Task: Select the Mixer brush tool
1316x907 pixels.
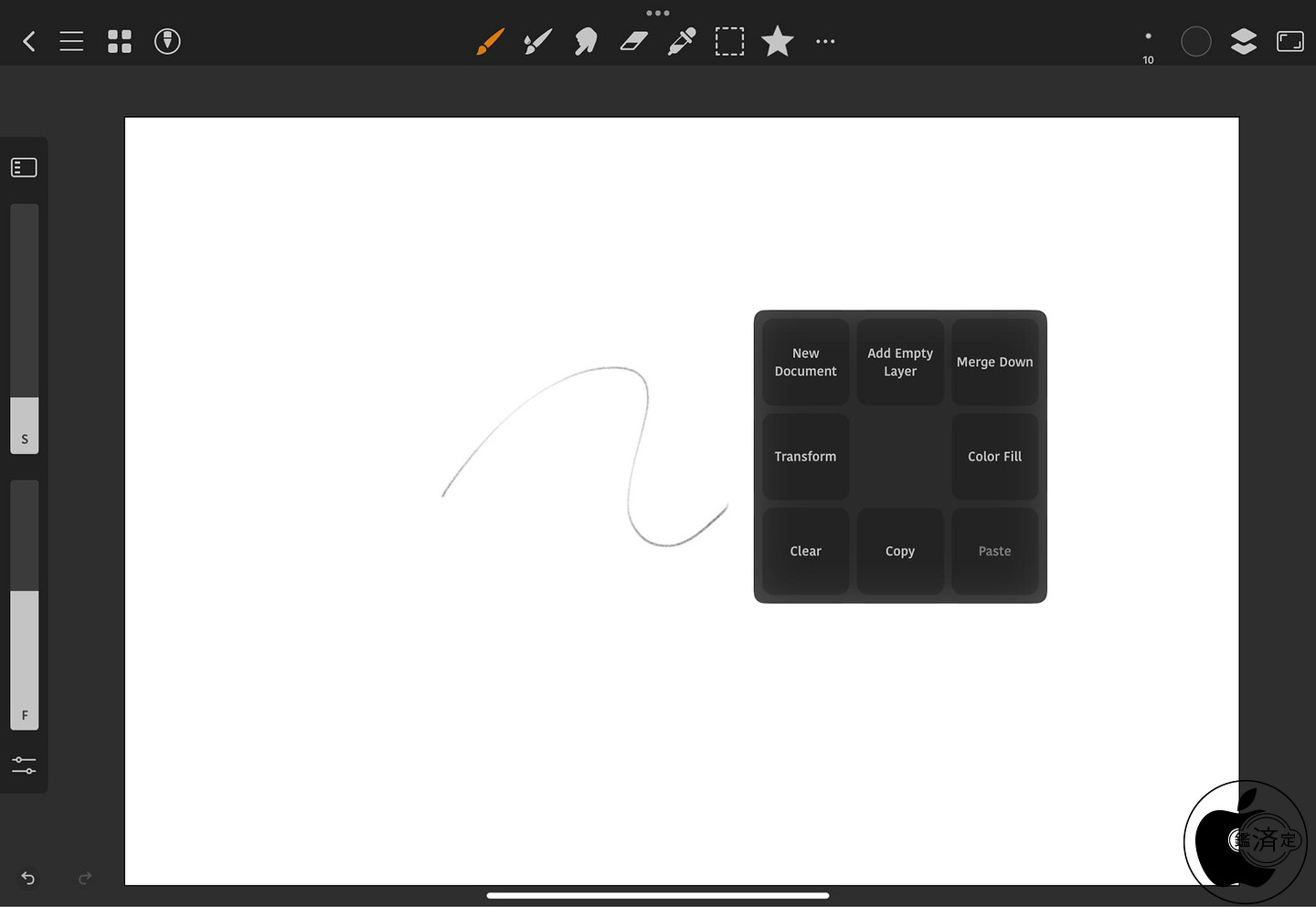Action: [x=538, y=41]
